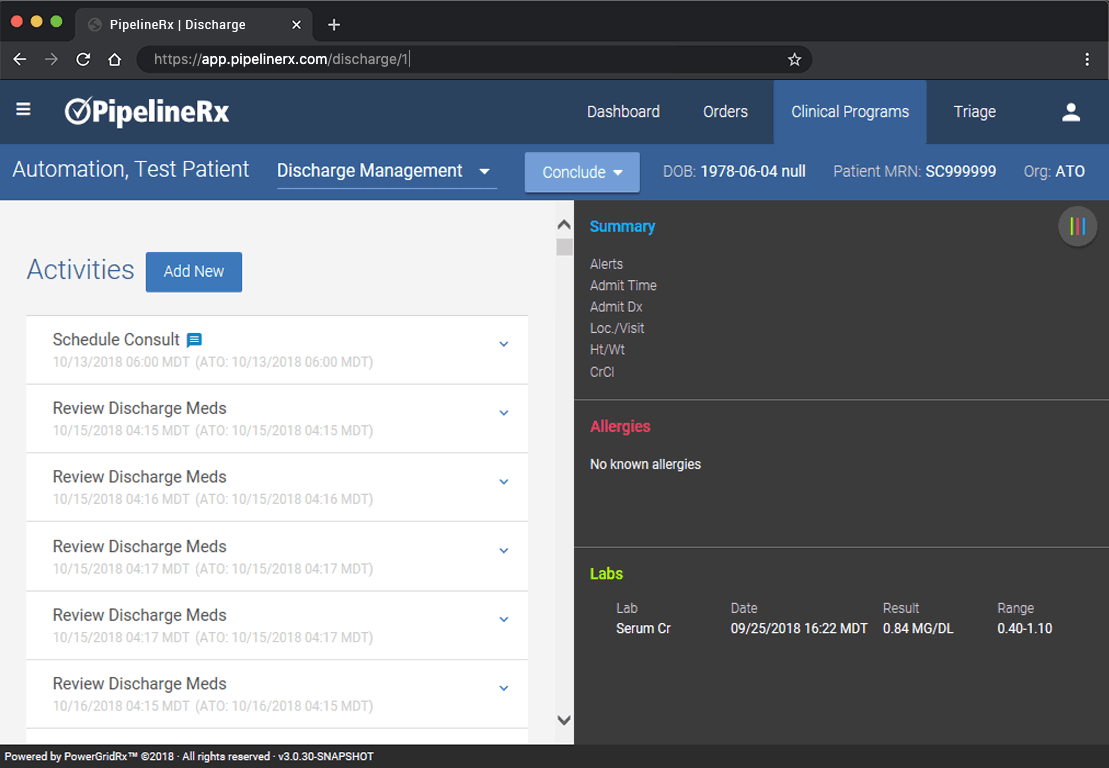
Task: Open the Orders tab
Action: click(x=725, y=112)
